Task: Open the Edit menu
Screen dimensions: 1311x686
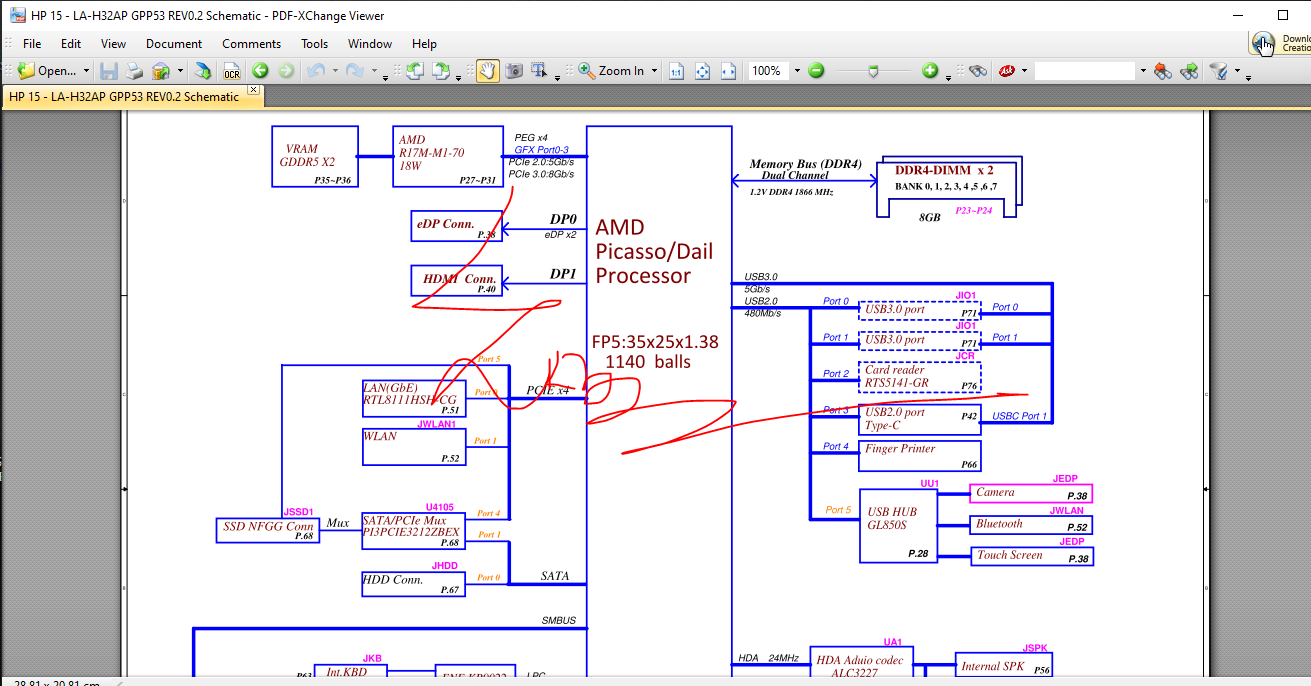Action: pyautogui.click(x=71, y=44)
